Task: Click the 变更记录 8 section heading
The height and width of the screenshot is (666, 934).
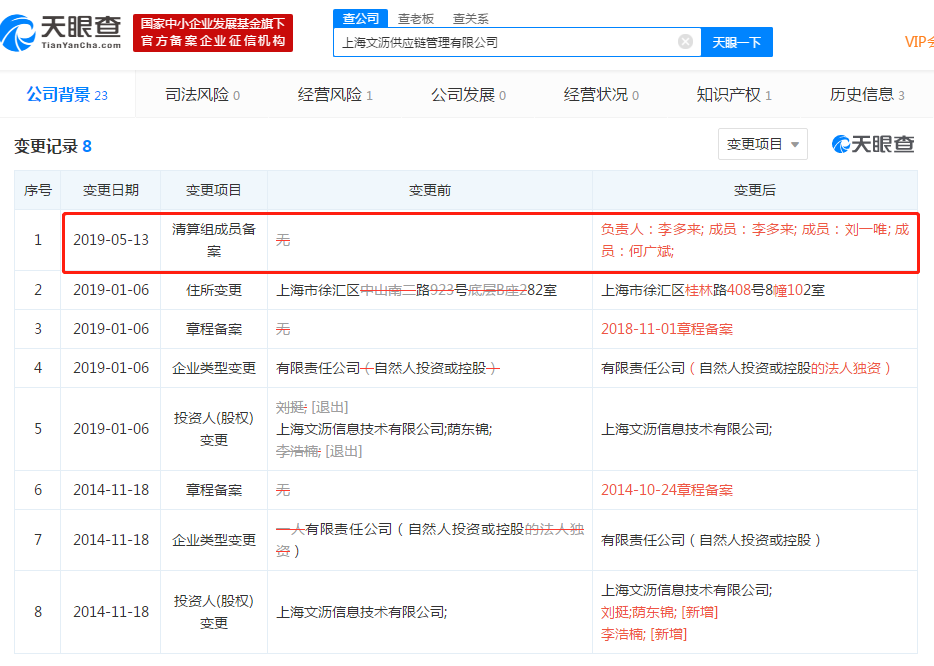Action: (x=53, y=147)
